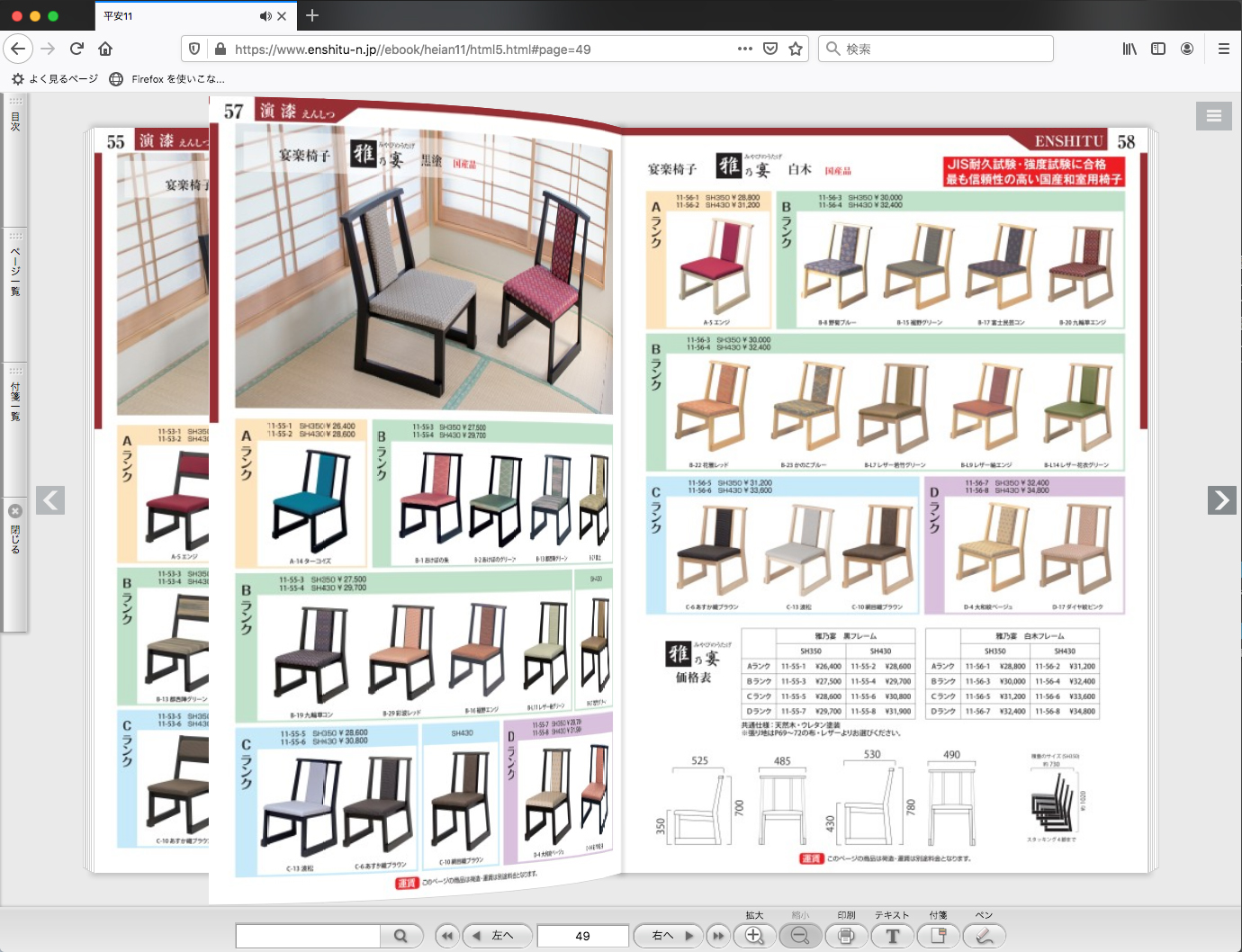
Task: Select the text (テキスト) tool
Action: point(892,936)
